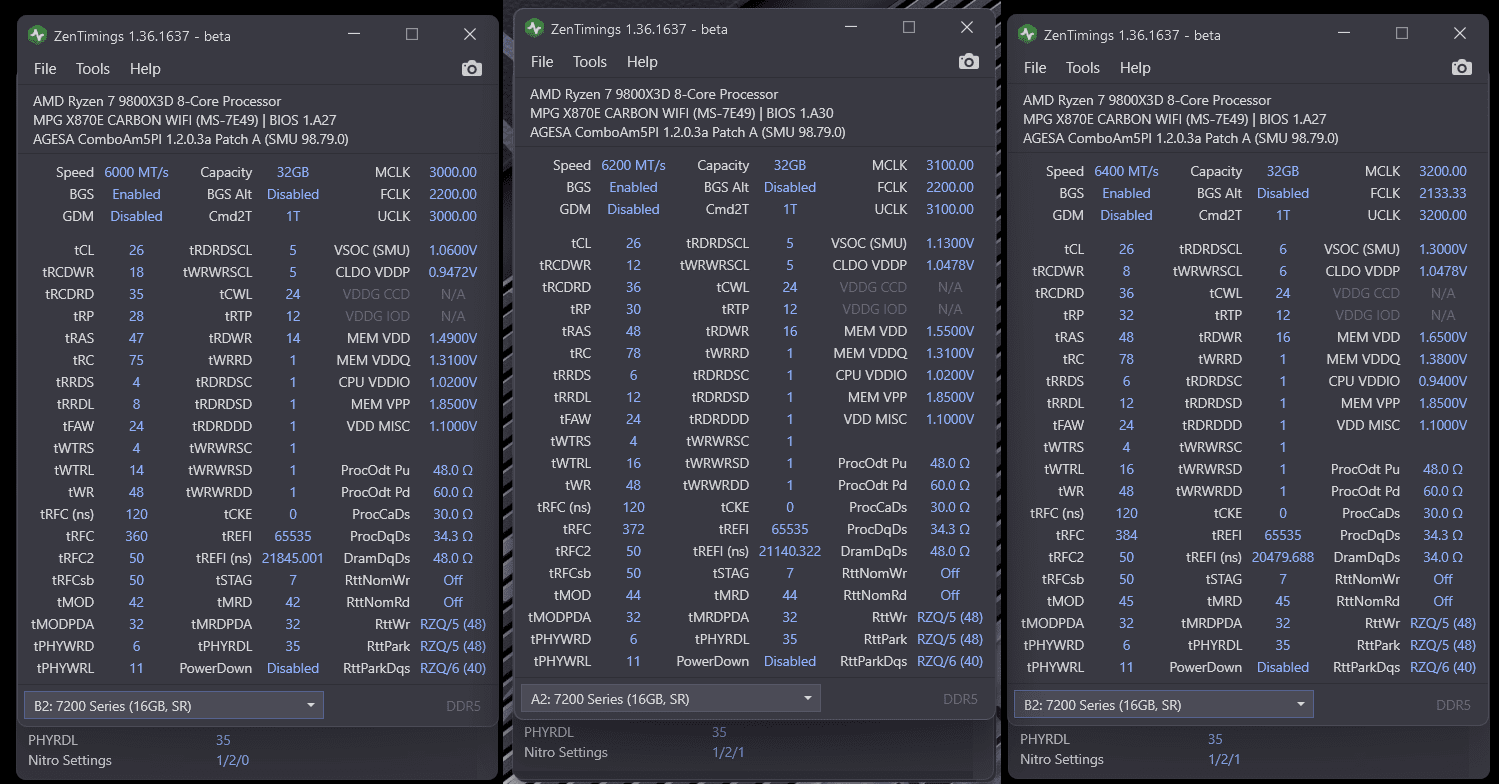Click camera screenshot icon in right ZenTimings window
Screen dimensions: 1499x784
(1461, 68)
